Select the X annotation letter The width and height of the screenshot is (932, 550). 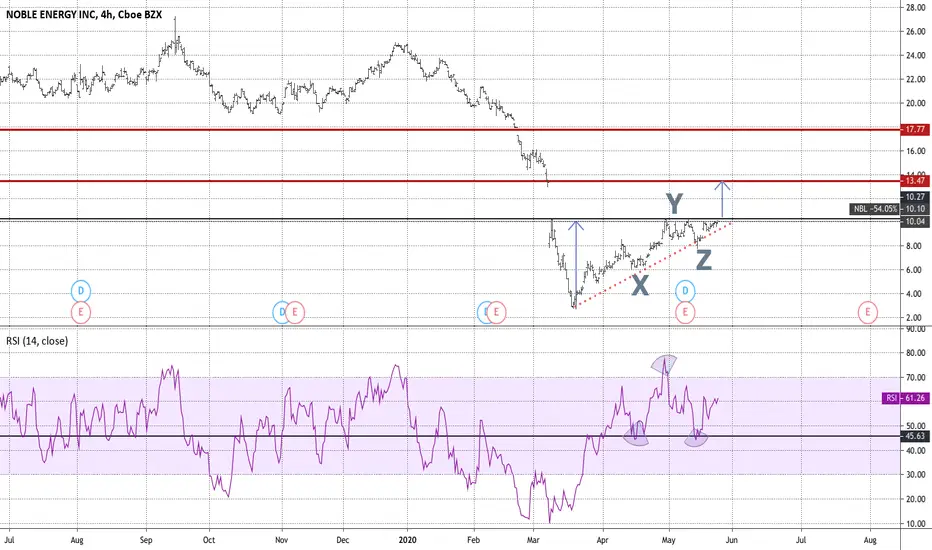640,286
